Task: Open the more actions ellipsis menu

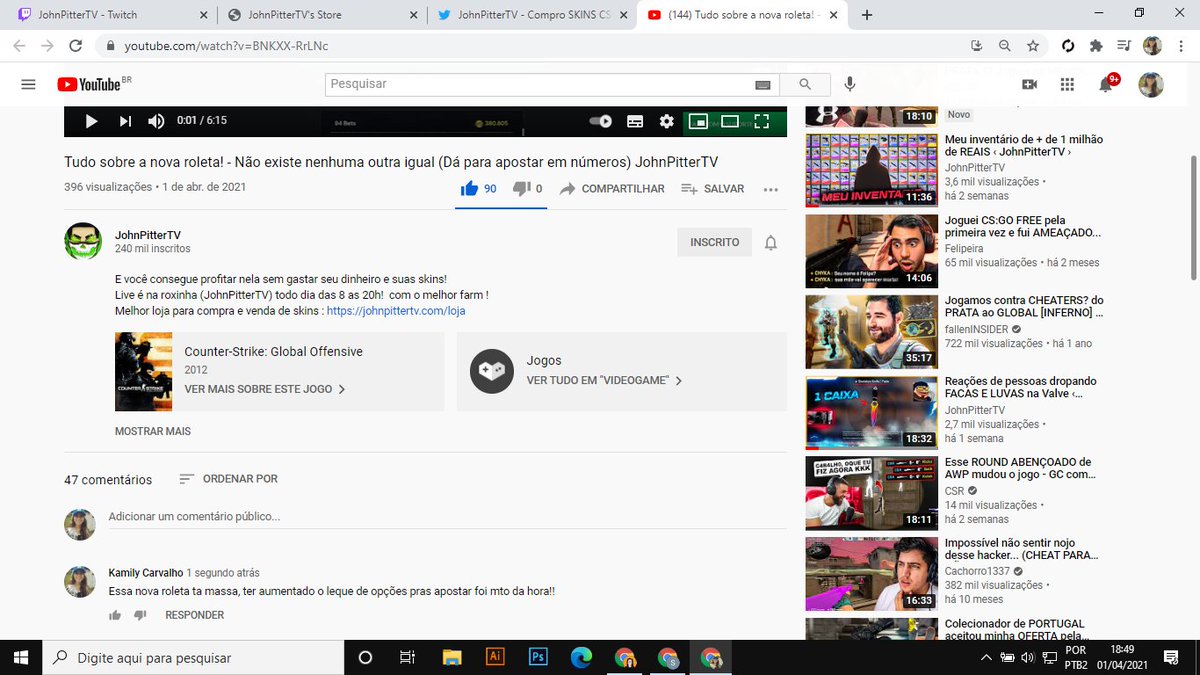Action: (x=770, y=189)
